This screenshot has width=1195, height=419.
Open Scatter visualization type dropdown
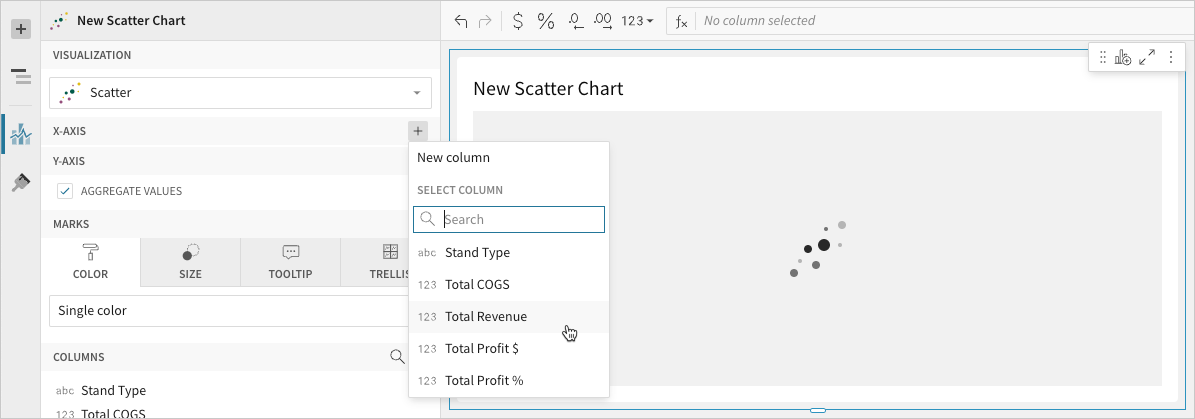(241, 93)
